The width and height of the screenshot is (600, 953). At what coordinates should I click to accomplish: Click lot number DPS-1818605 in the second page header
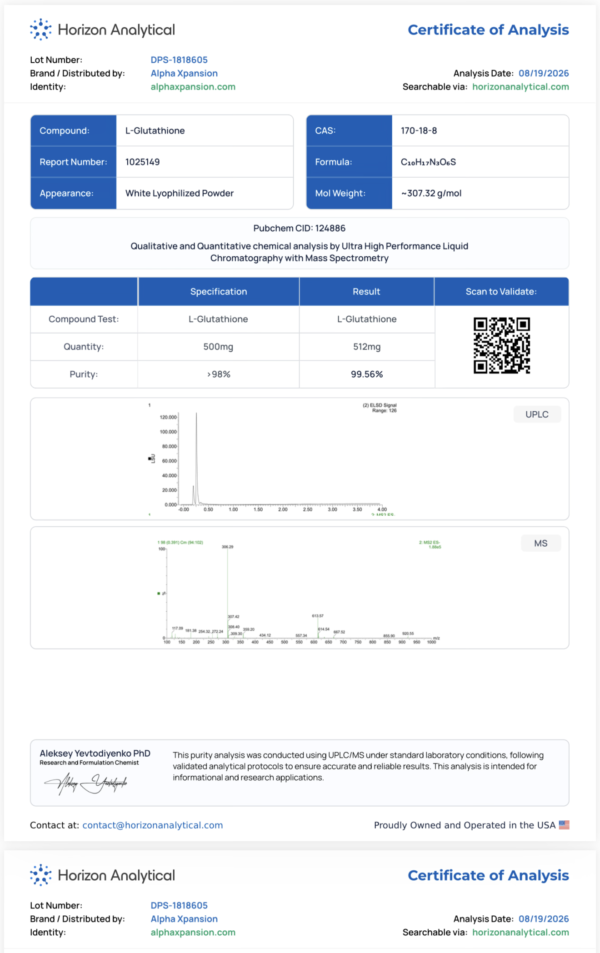click(x=179, y=906)
